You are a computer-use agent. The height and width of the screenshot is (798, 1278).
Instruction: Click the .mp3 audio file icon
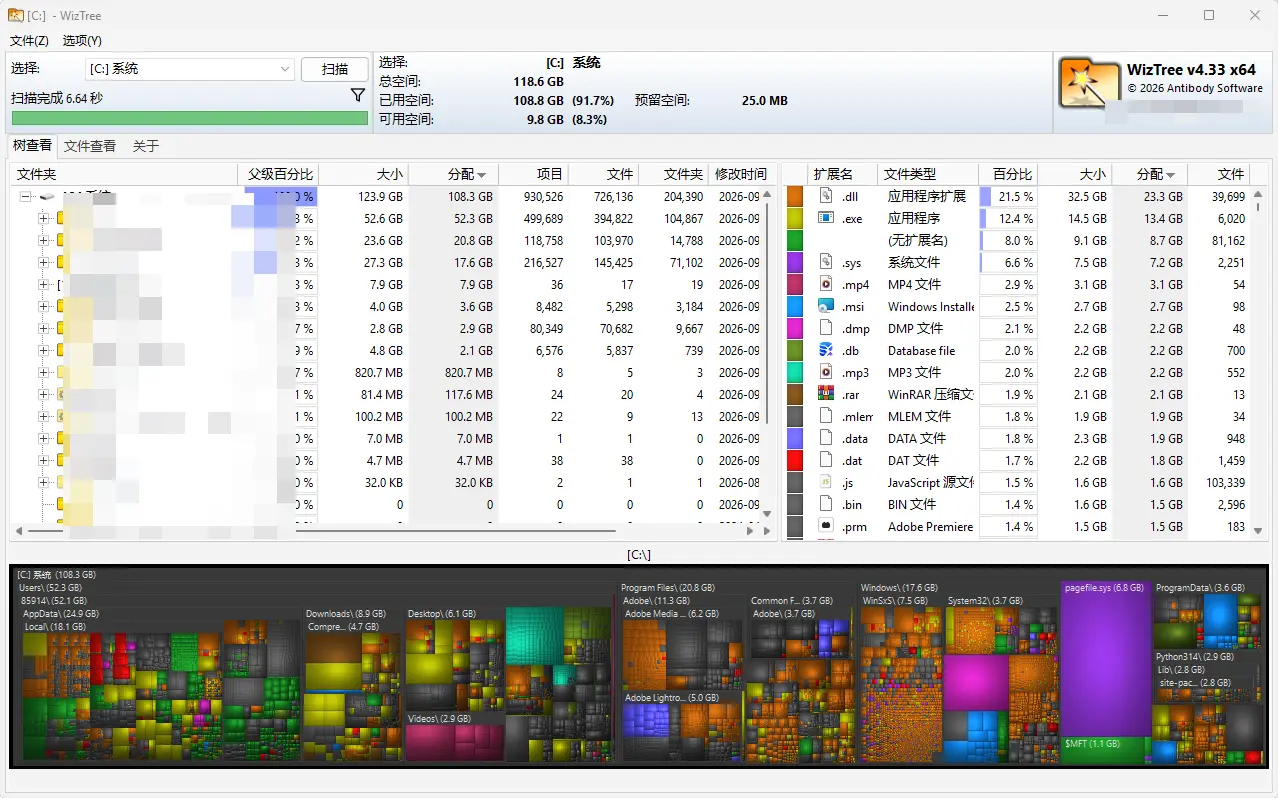[826, 372]
